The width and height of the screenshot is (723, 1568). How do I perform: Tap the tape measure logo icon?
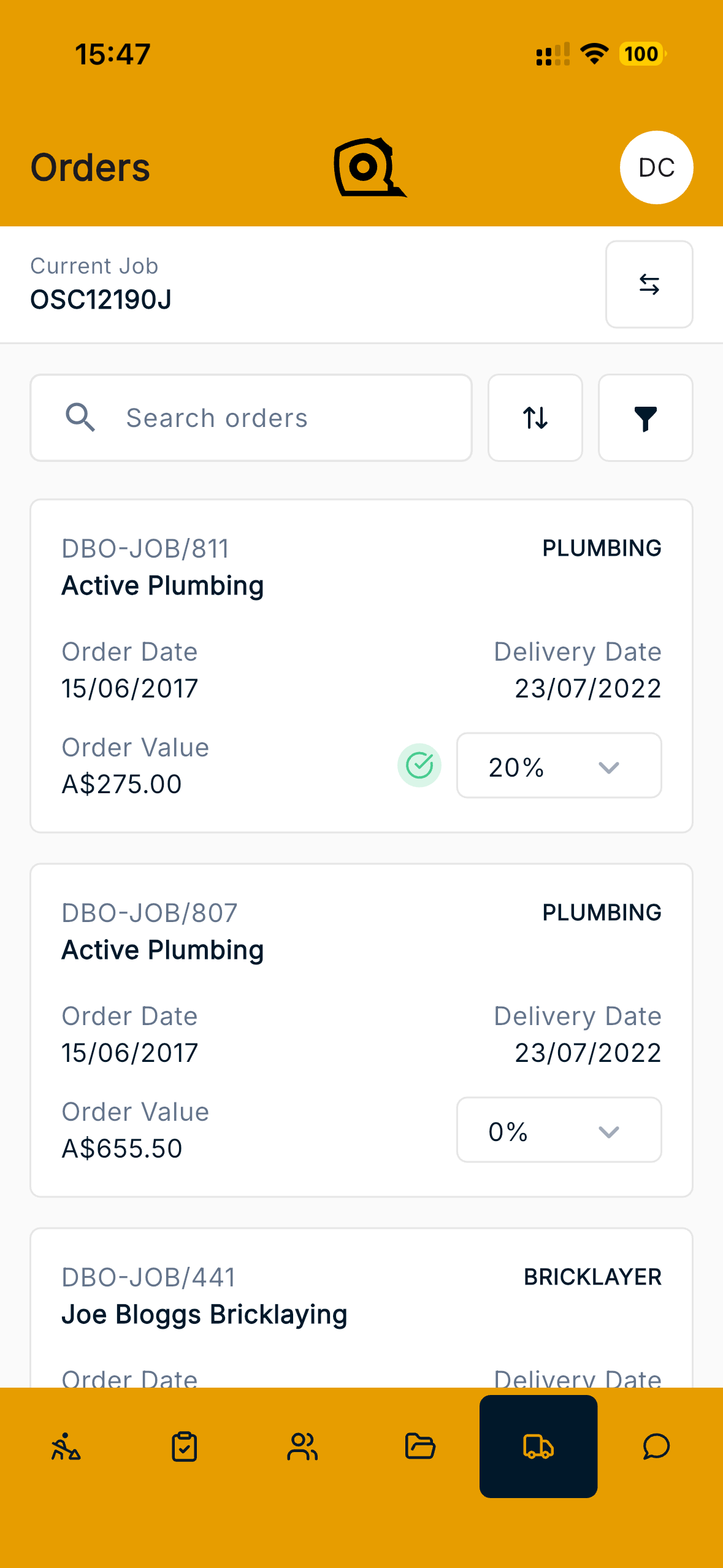pos(370,167)
